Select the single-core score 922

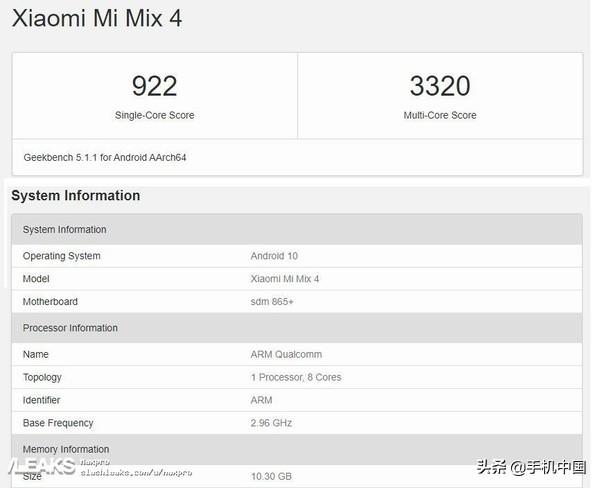[x=155, y=86]
